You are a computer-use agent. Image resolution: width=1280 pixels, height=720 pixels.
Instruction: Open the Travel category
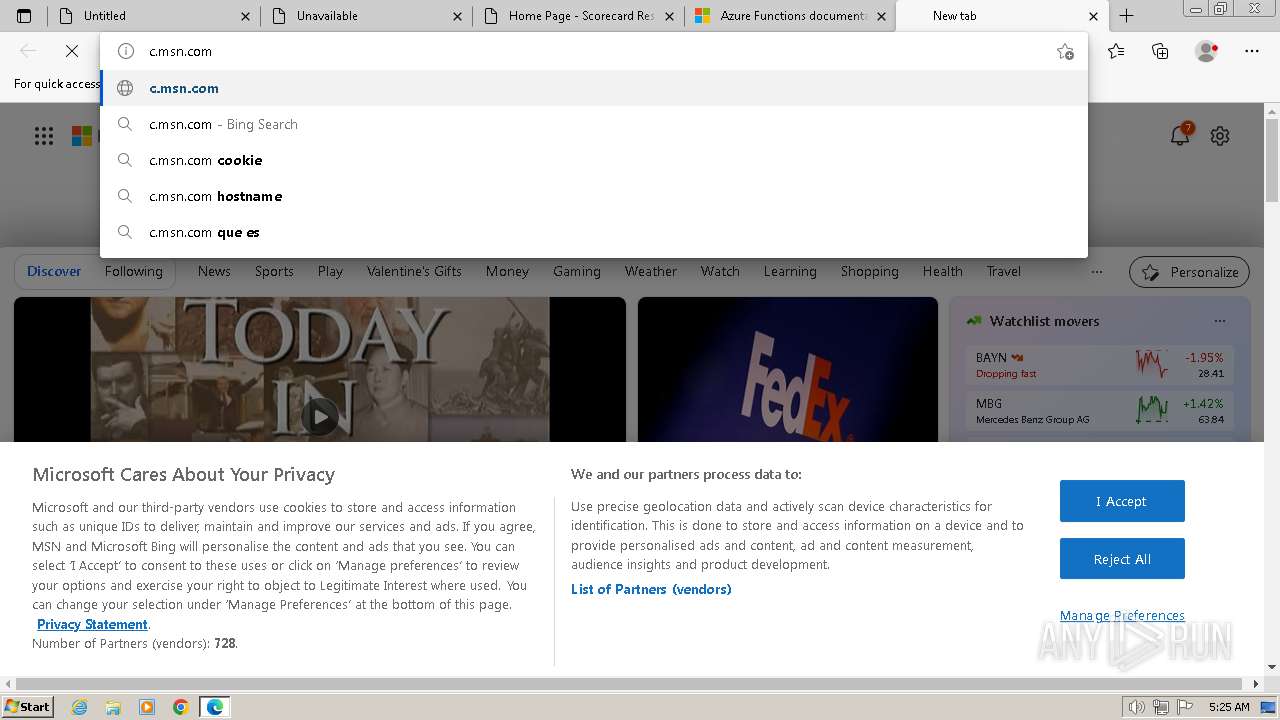click(1004, 271)
